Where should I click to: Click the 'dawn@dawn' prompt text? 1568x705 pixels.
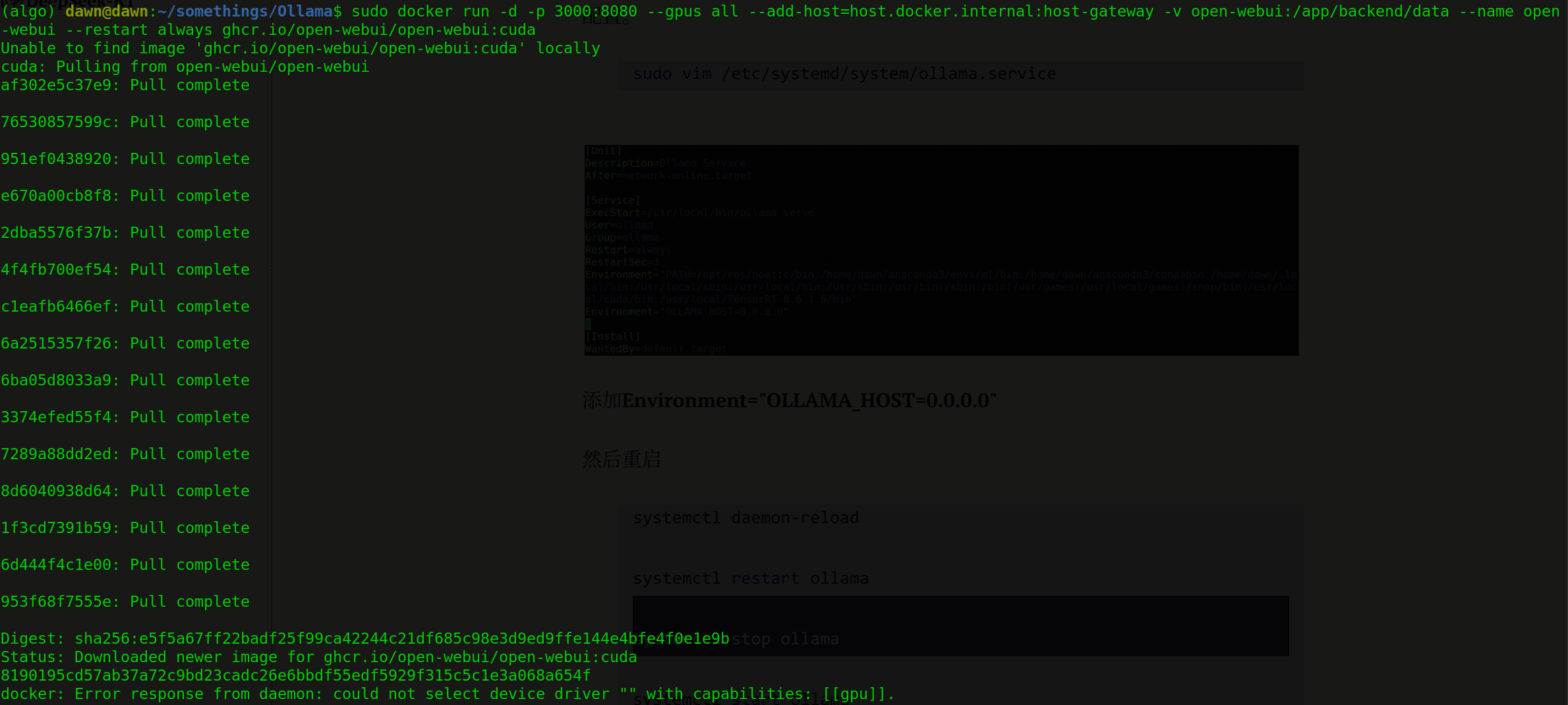[107, 12]
